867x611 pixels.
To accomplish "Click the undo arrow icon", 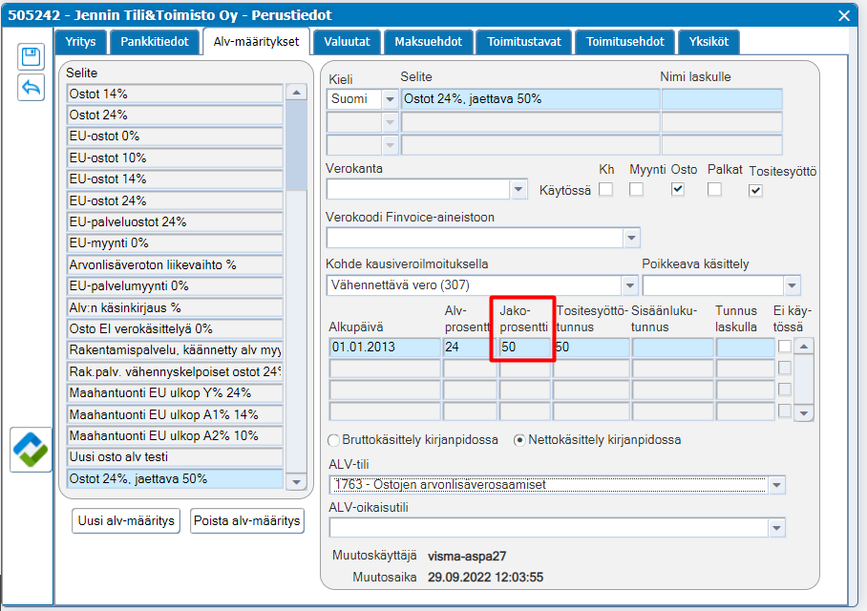I will pyautogui.click(x=31, y=88).
